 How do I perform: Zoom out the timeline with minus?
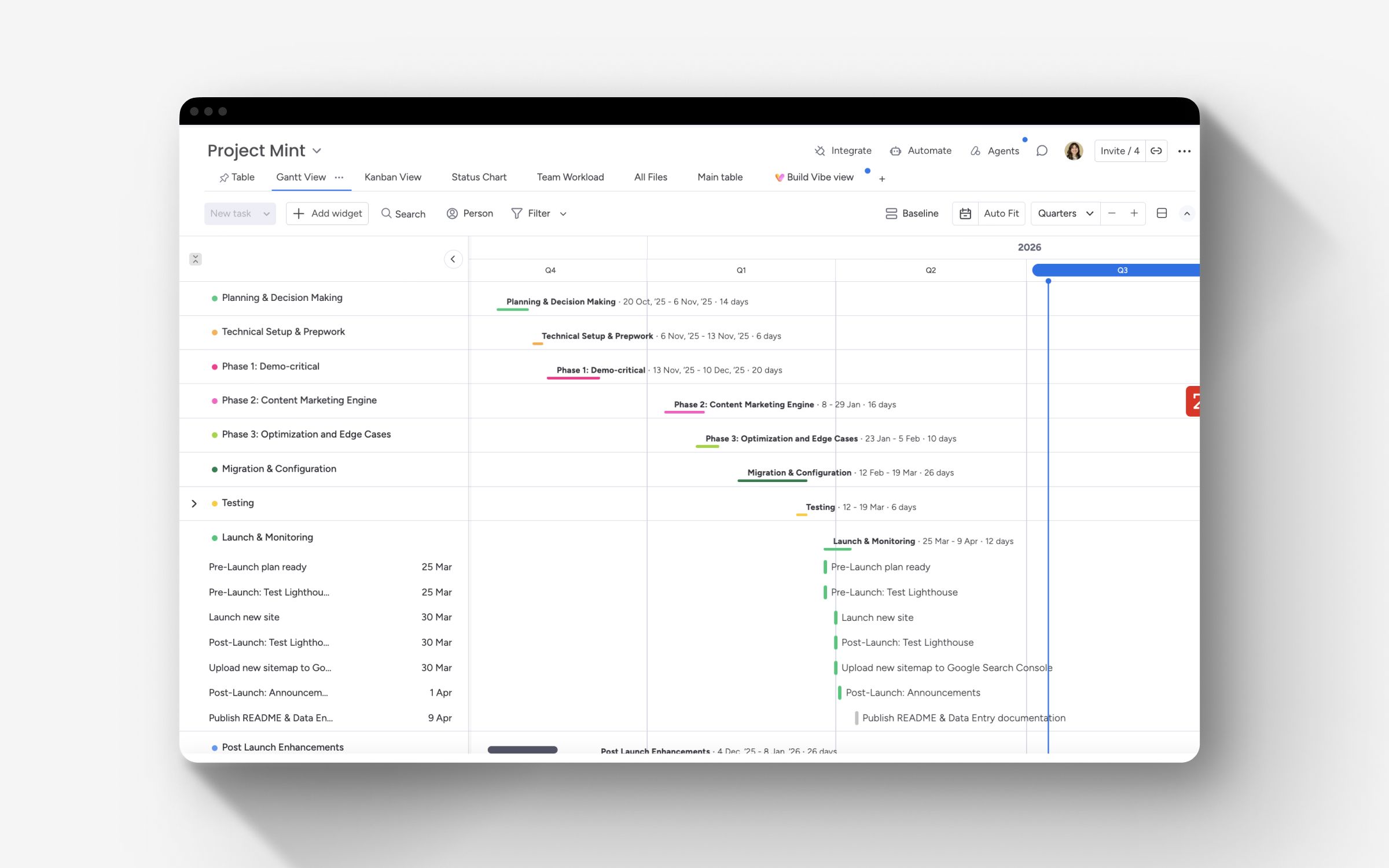point(1112,214)
